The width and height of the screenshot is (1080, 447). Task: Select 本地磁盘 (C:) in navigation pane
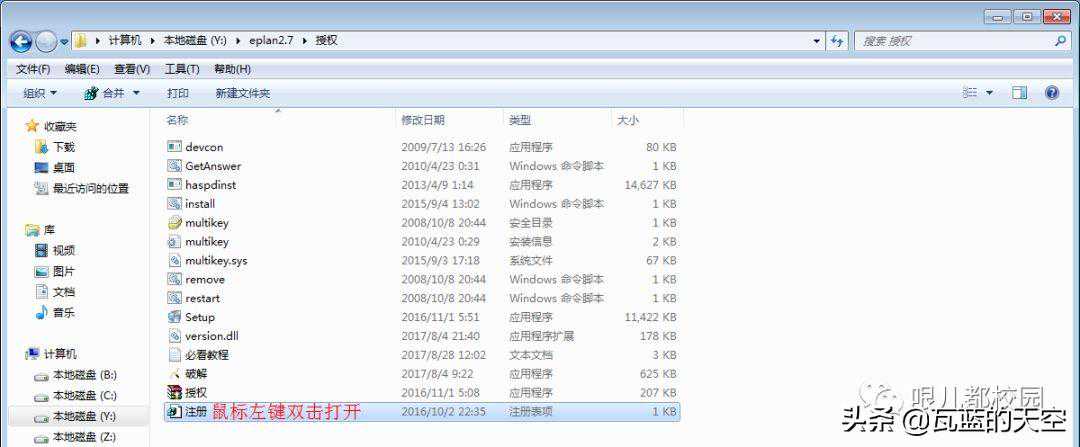coord(84,396)
